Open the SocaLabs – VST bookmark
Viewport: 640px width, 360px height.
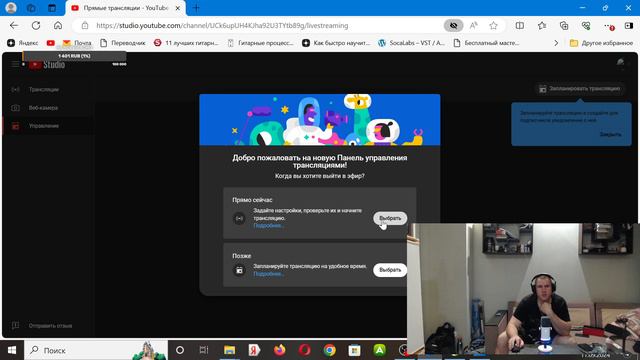coord(411,43)
